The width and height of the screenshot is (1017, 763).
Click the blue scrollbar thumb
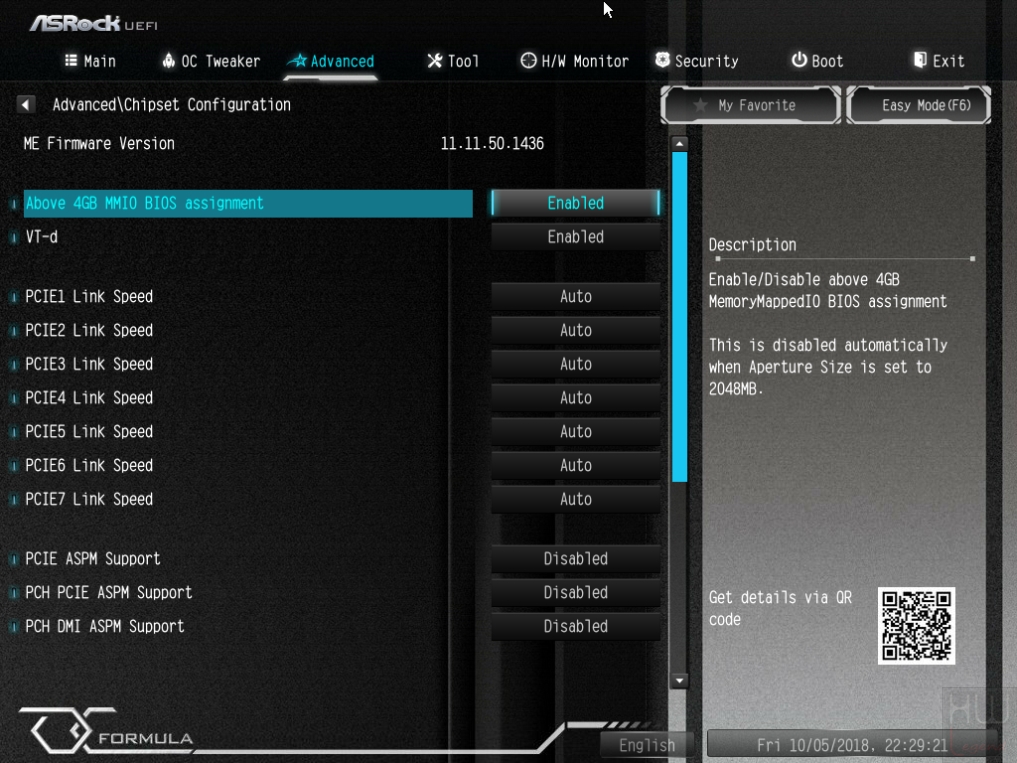tap(679, 317)
